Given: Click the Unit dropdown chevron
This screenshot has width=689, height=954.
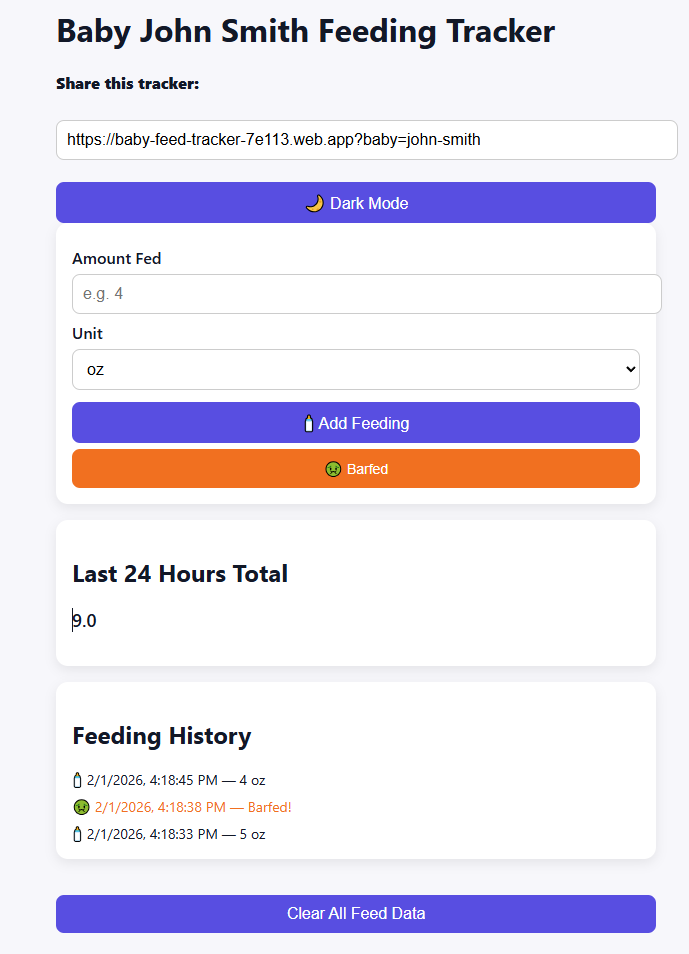Looking at the screenshot, I should pyautogui.click(x=628, y=369).
